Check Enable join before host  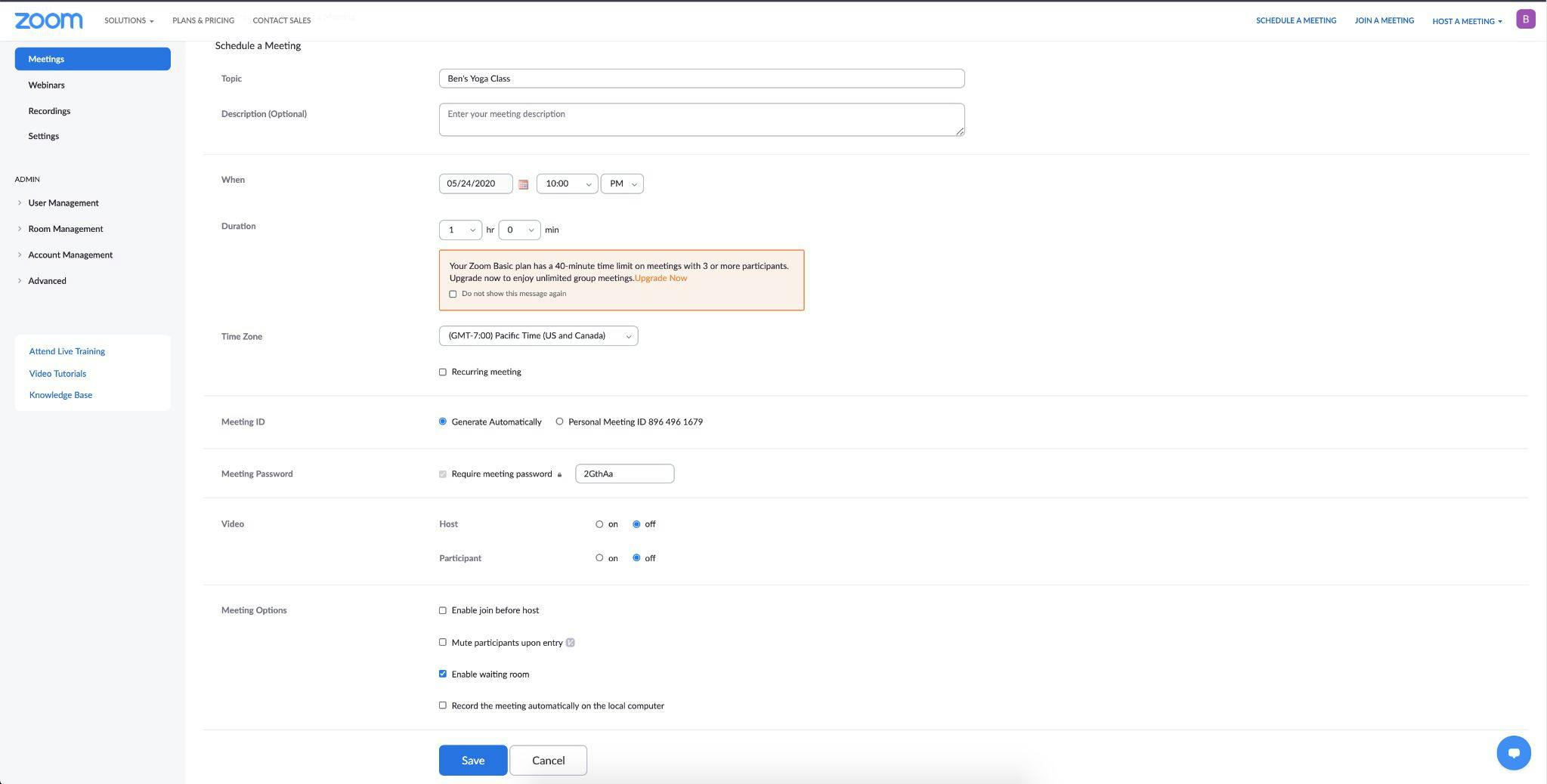pos(443,610)
